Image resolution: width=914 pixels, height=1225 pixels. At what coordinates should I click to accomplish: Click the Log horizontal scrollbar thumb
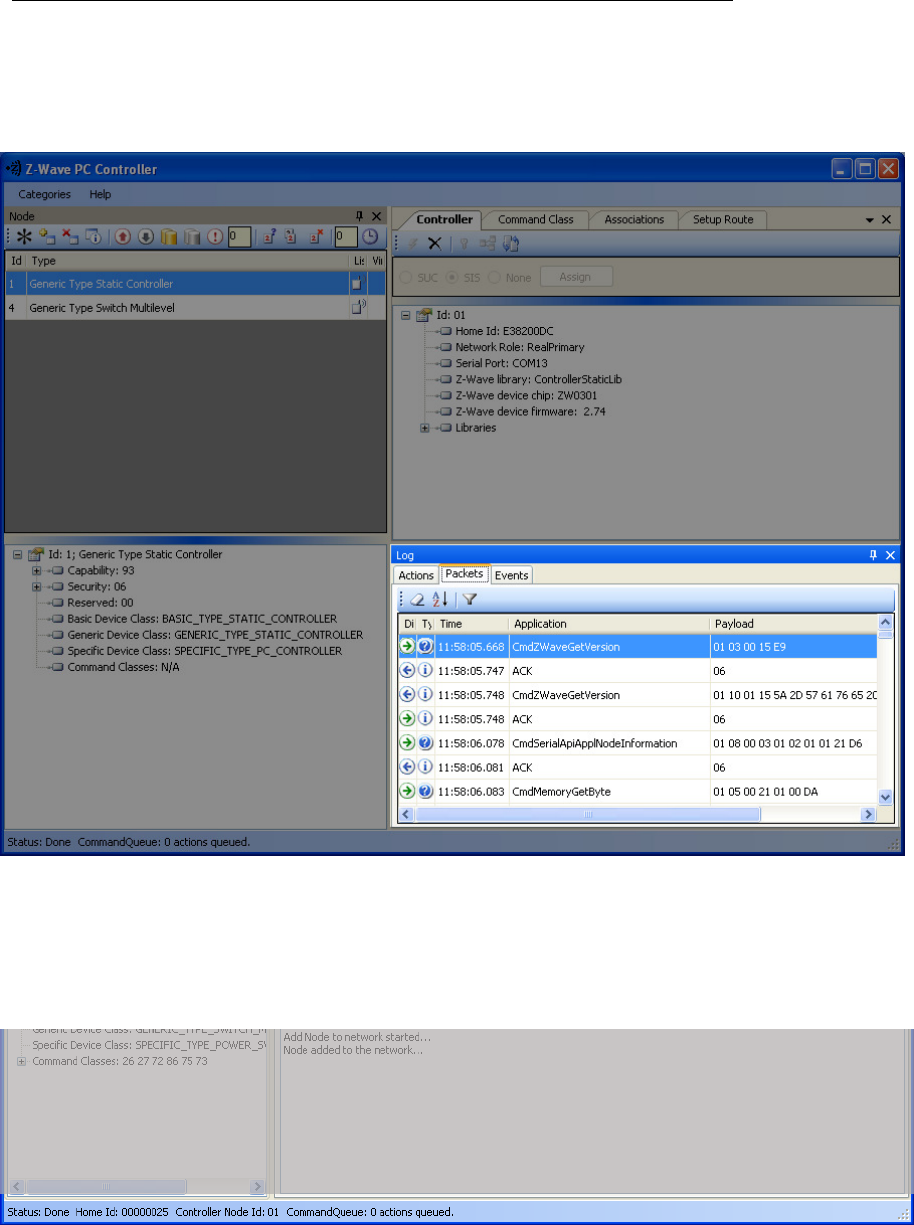pyautogui.click(x=588, y=815)
